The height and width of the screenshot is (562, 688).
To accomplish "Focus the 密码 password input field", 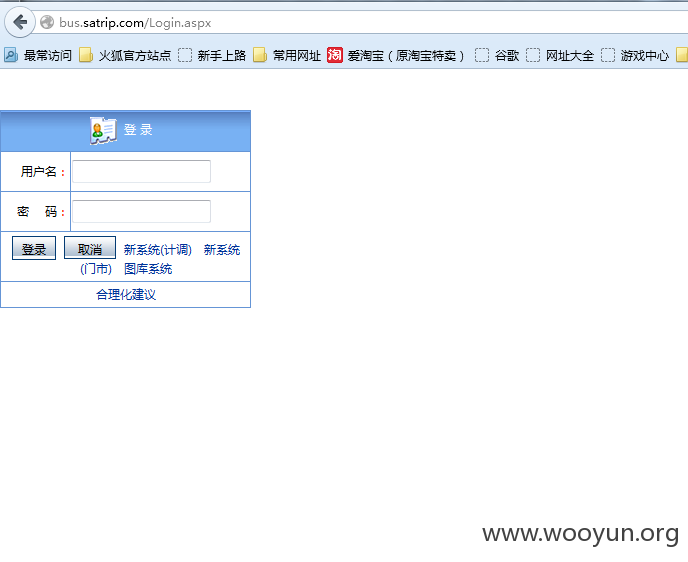I will point(141,211).
